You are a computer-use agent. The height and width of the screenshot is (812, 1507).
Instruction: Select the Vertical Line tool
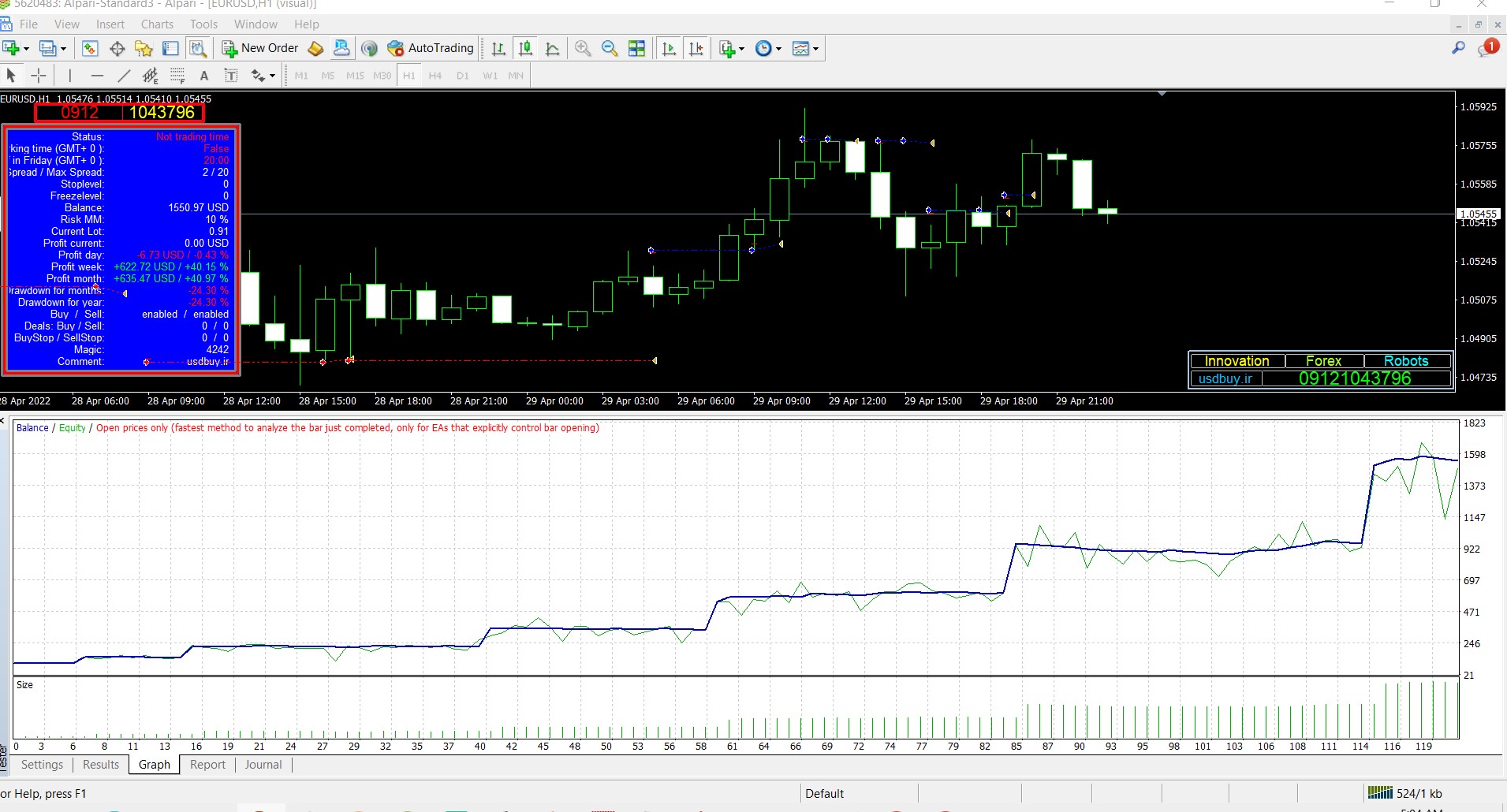[x=70, y=76]
